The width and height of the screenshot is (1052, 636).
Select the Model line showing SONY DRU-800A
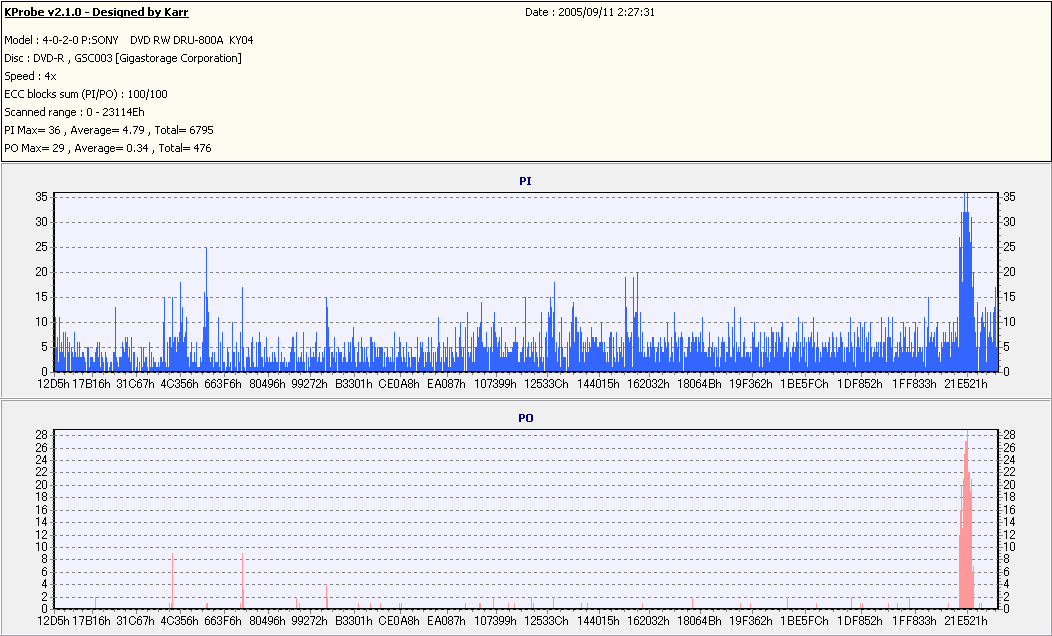coord(129,40)
